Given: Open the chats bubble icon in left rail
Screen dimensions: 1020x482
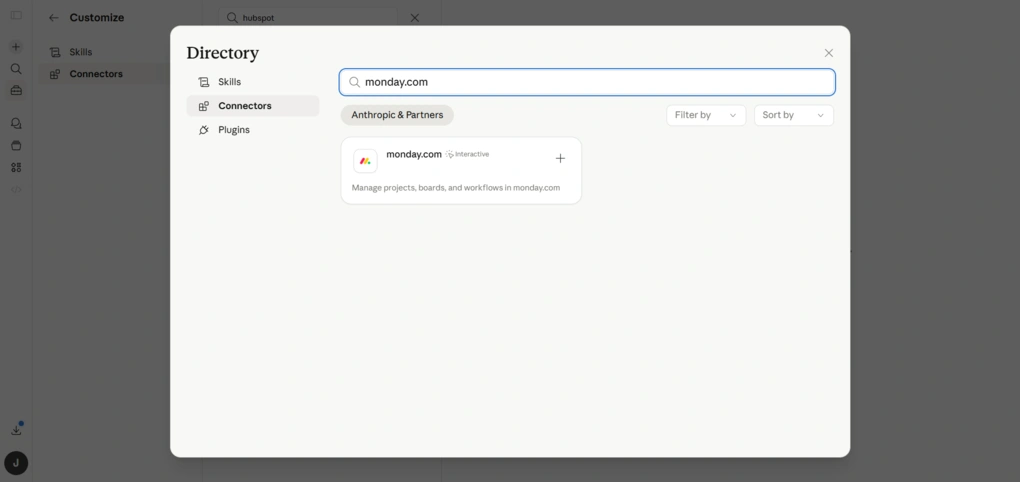Looking at the screenshot, I should [16, 123].
